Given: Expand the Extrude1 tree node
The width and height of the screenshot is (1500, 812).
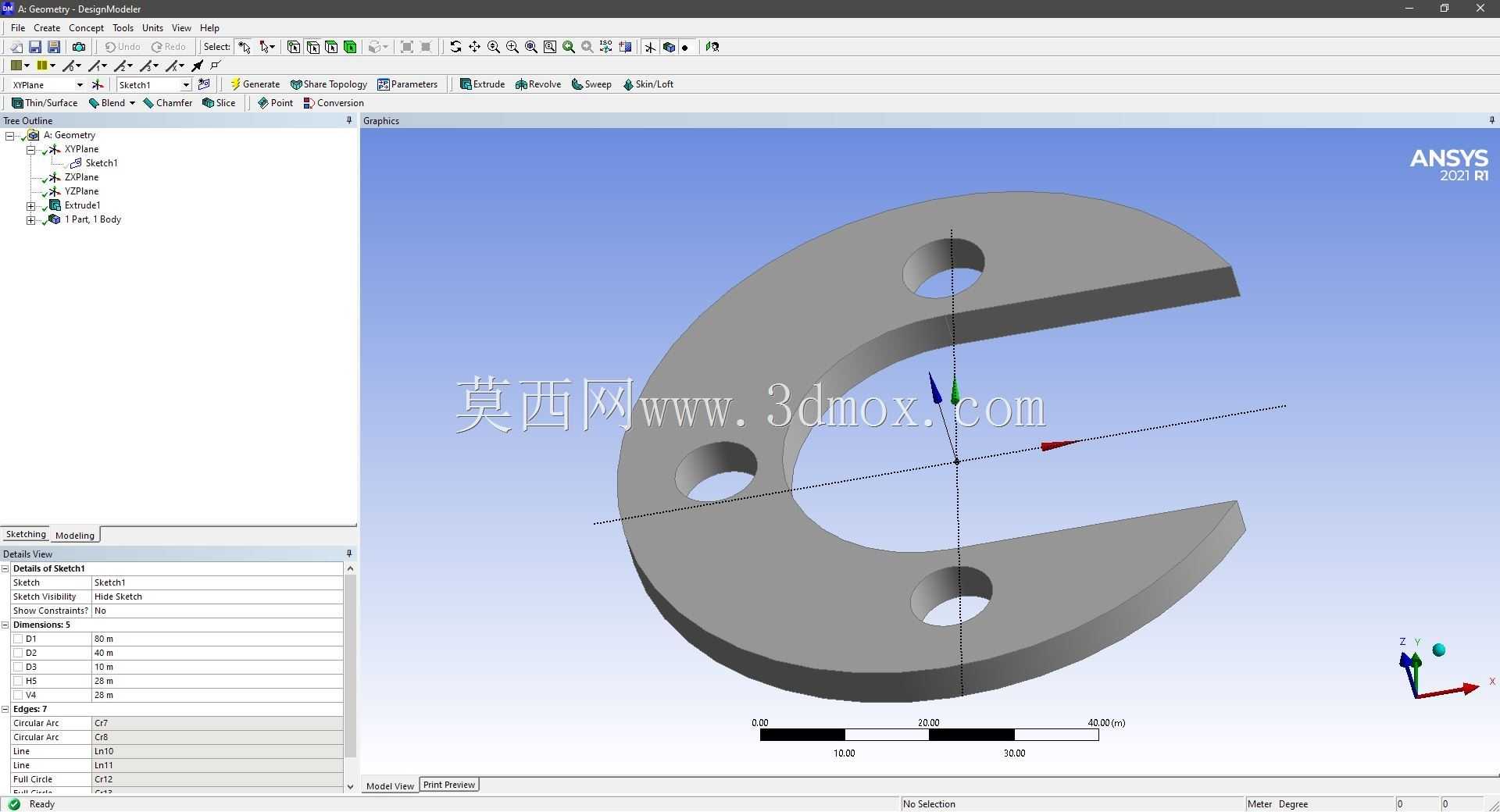Looking at the screenshot, I should (x=31, y=206).
